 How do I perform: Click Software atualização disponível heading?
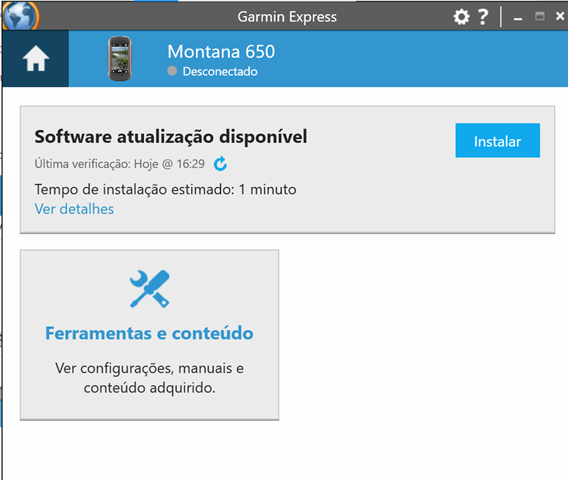pos(171,137)
